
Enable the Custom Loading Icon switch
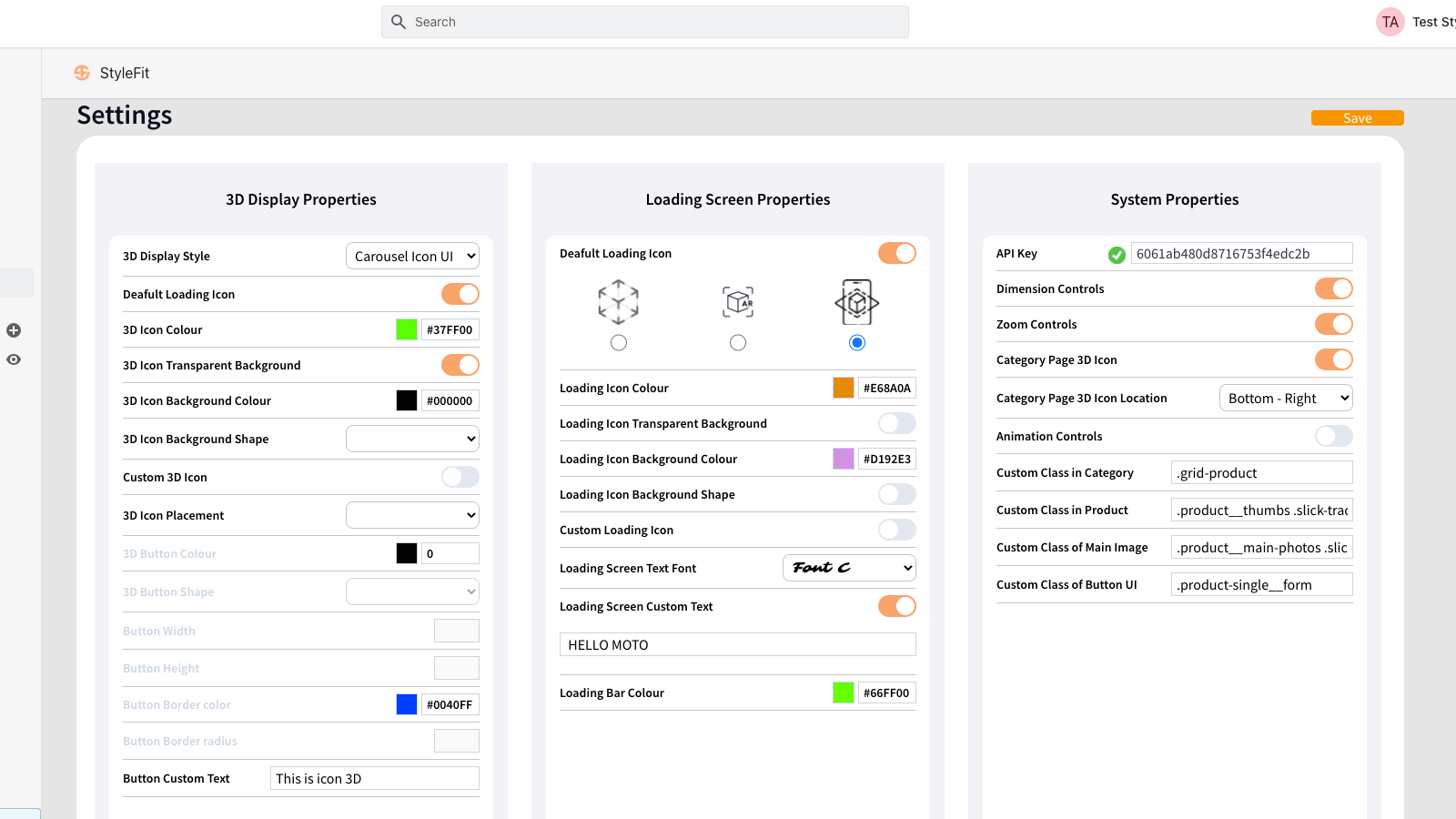897,530
